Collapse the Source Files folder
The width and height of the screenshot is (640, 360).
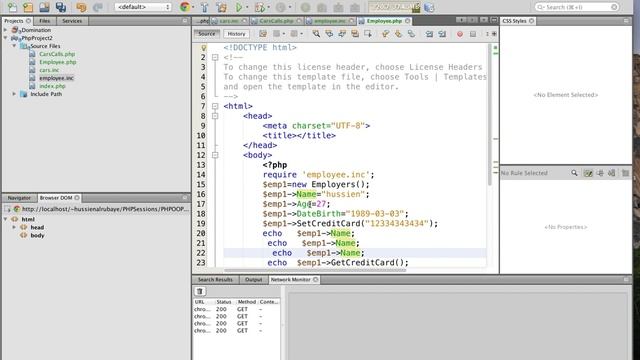pos(14,46)
